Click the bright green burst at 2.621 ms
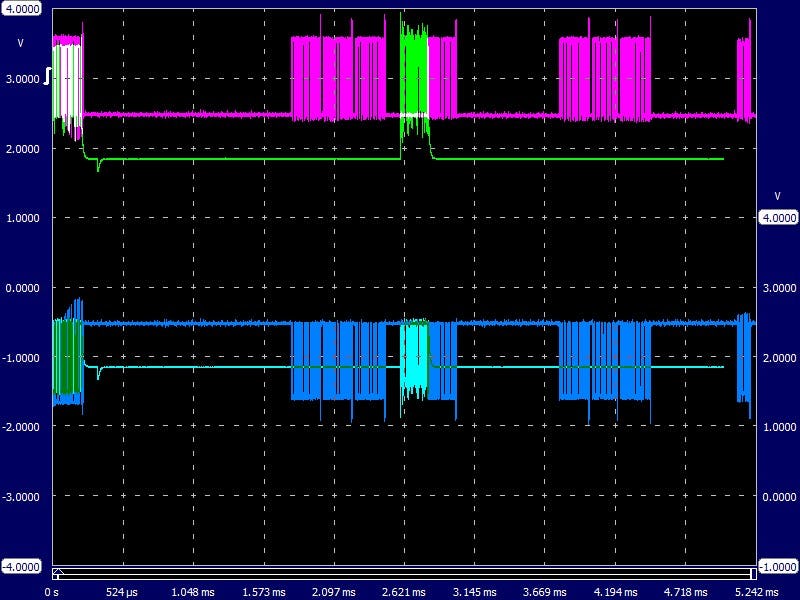 point(413,70)
